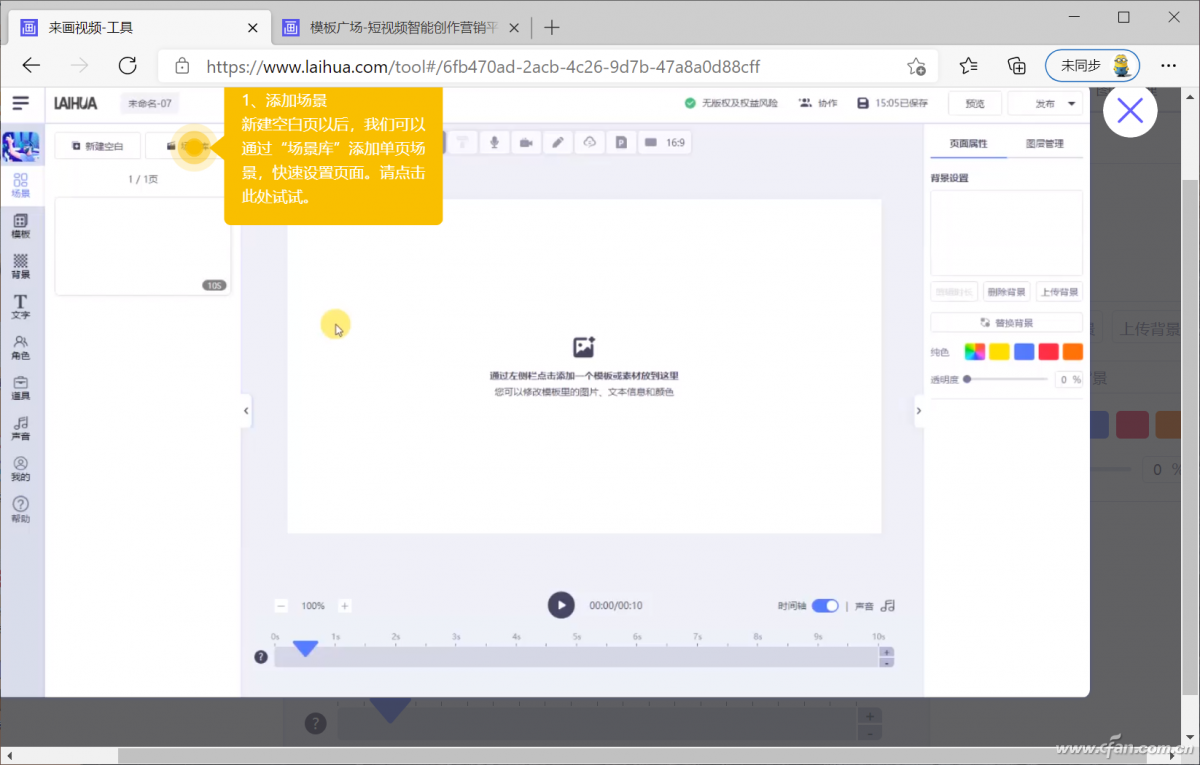The width and height of the screenshot is (1200, 765).
Task: Play the video with play button
Action: coord(561,605)
